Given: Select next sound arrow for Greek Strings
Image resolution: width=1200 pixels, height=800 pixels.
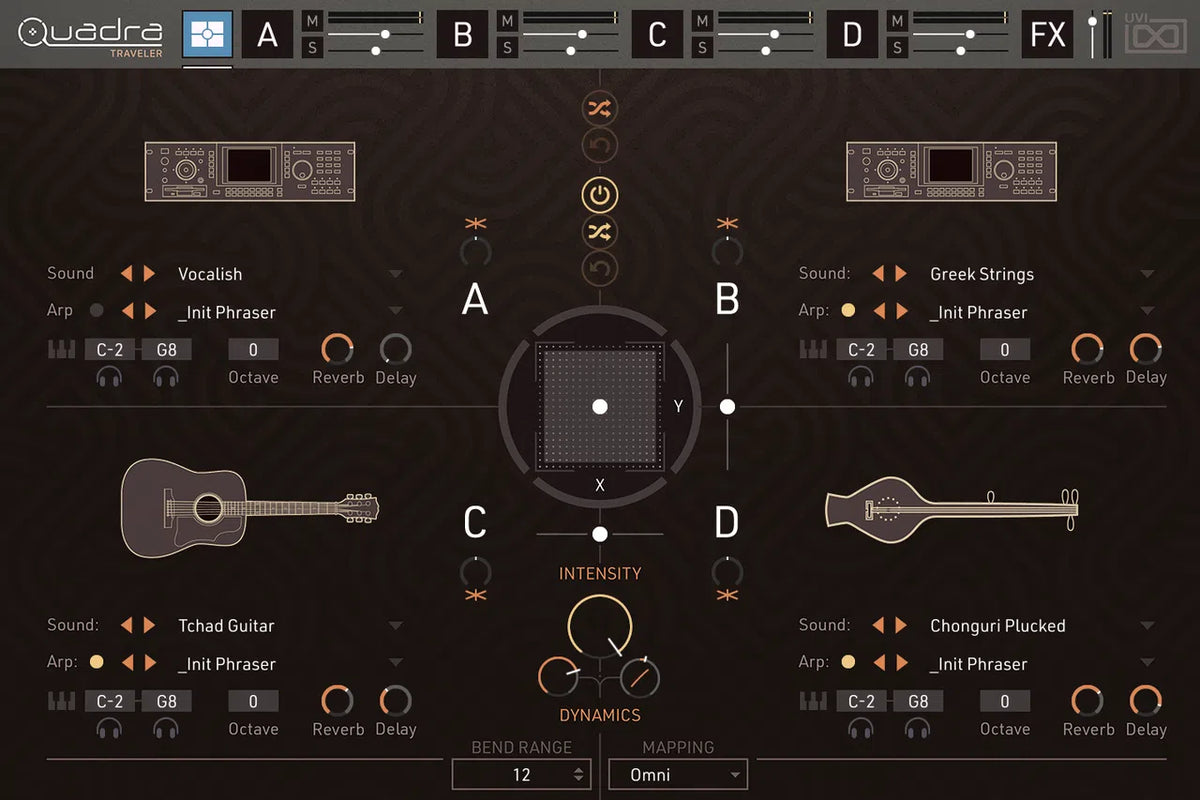Looking at the screenshot, I should click(901, 273).
